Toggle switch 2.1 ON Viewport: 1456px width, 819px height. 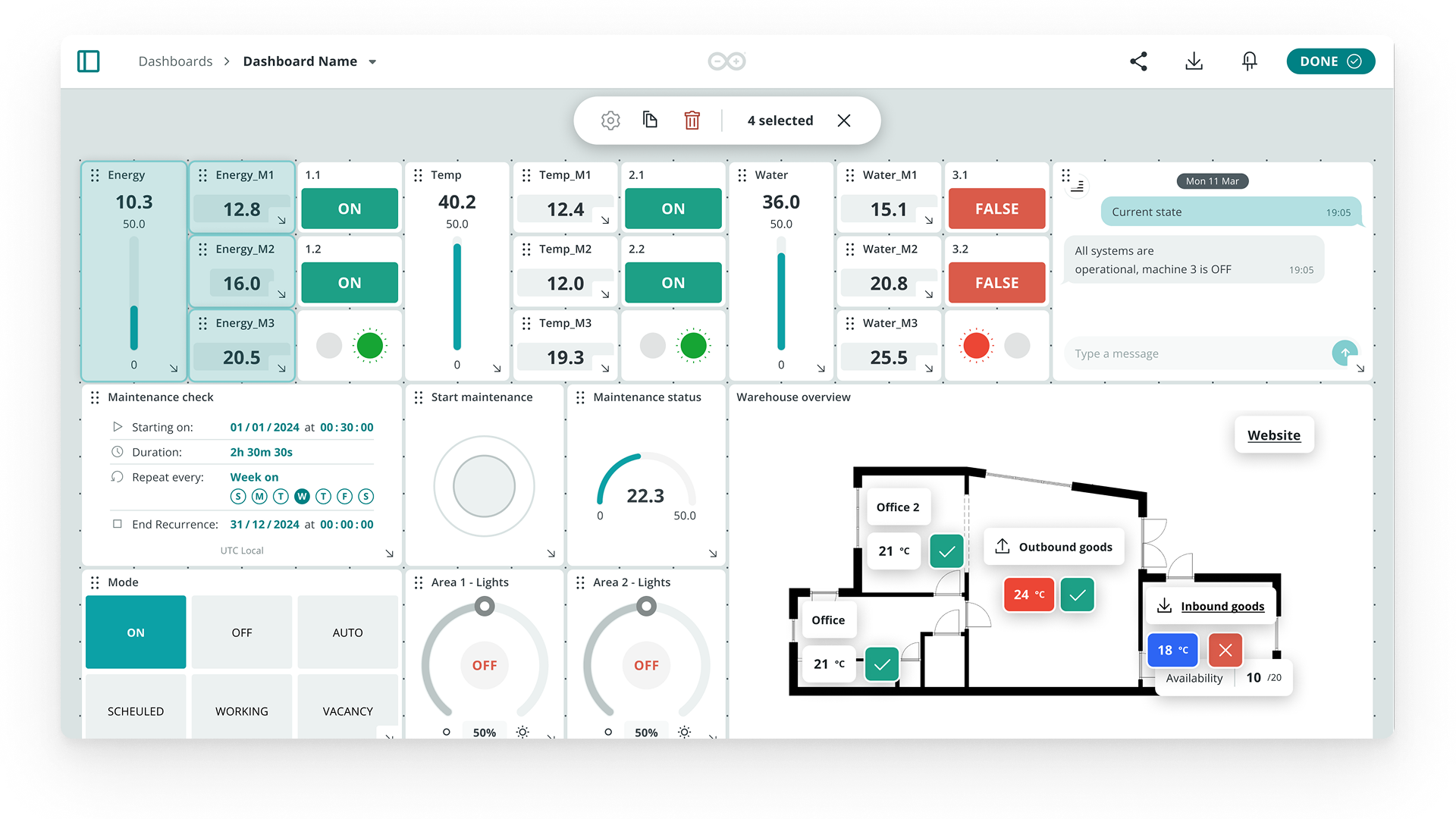(673, 209)
